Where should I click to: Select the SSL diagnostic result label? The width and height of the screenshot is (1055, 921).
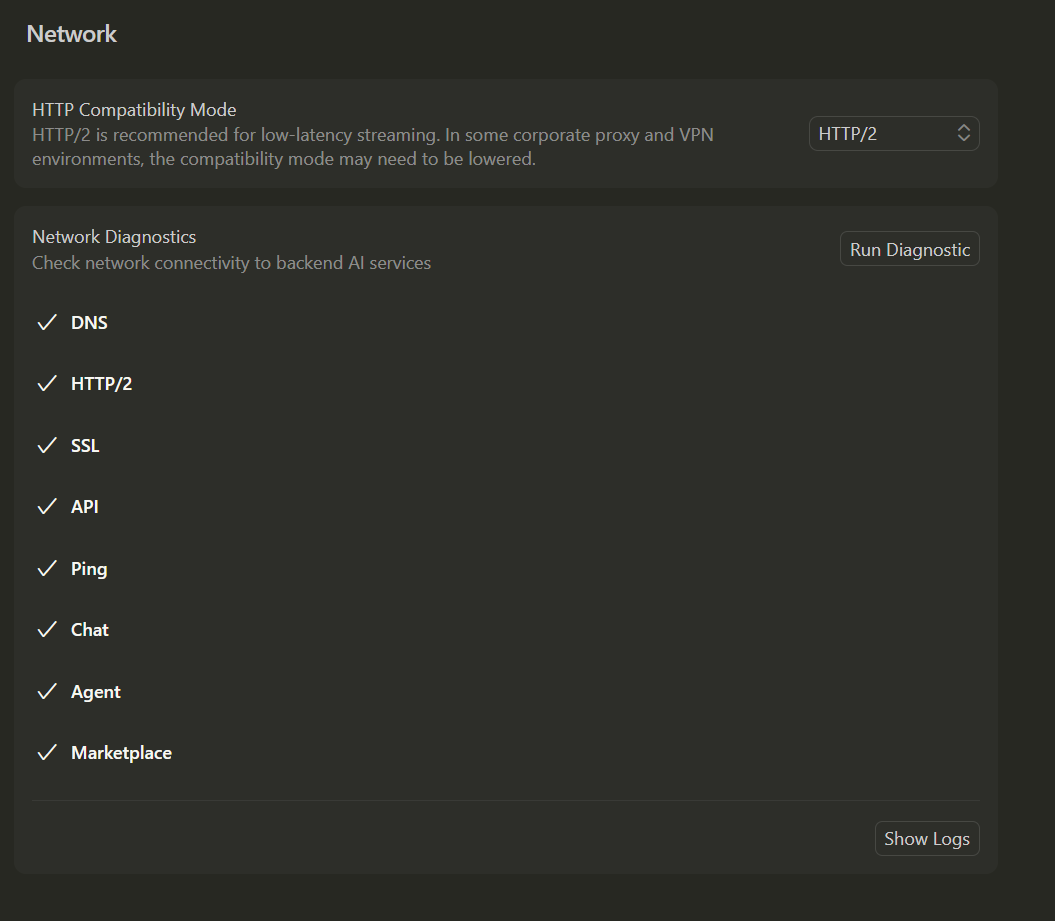coord(85,446)
